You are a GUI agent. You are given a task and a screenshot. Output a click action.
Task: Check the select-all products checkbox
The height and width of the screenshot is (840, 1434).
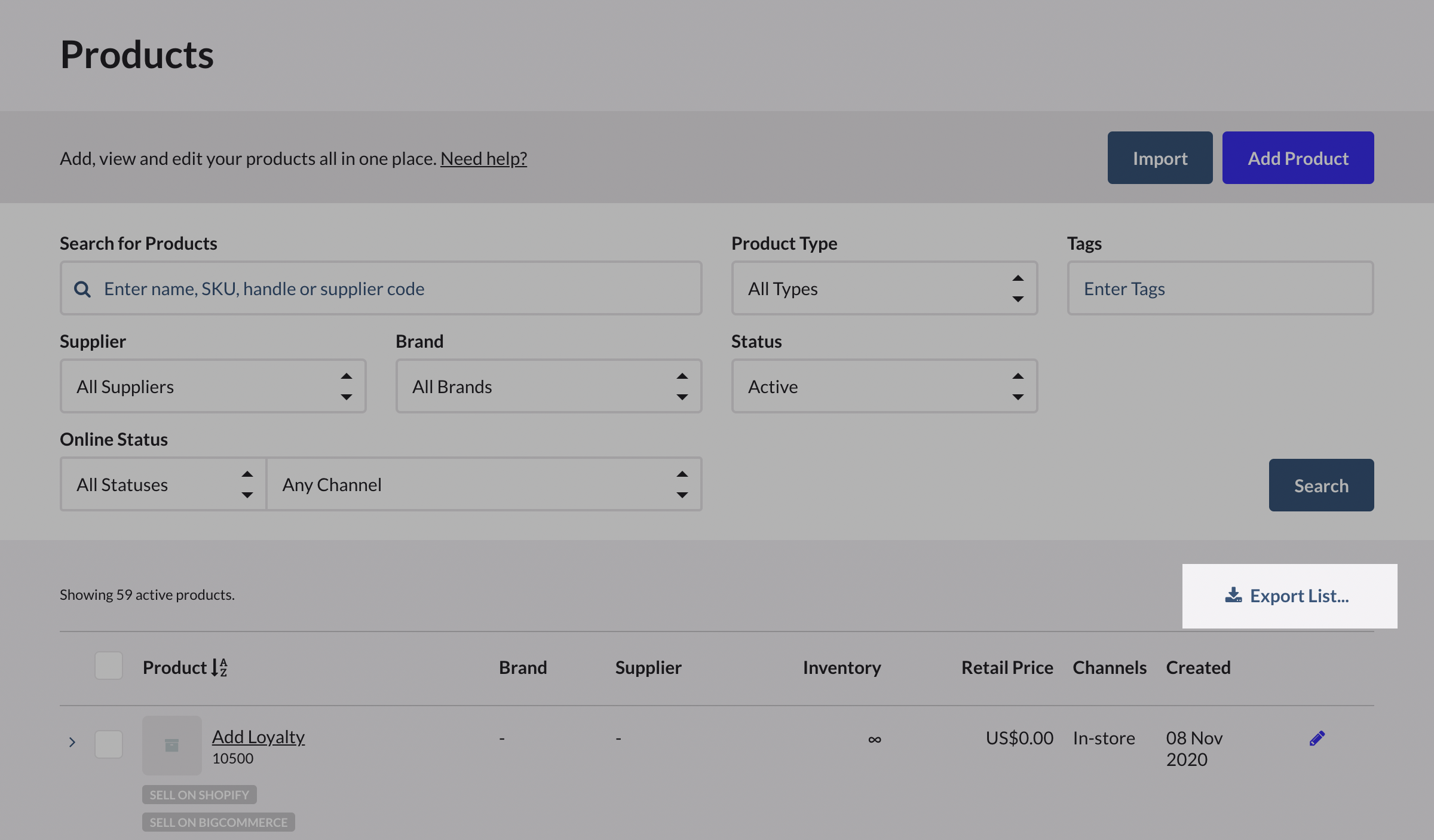click(108, 666)
